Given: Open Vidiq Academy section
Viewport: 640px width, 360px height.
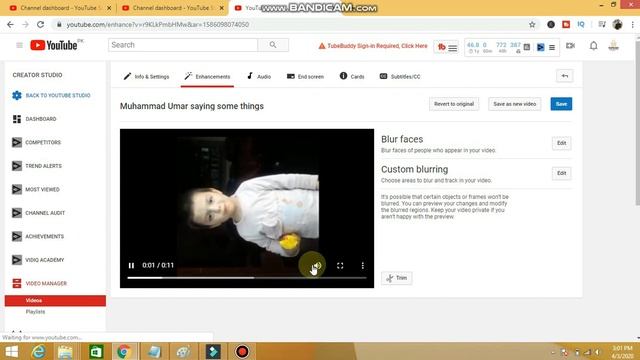Looking at the screenshot, I should point(38,260).
